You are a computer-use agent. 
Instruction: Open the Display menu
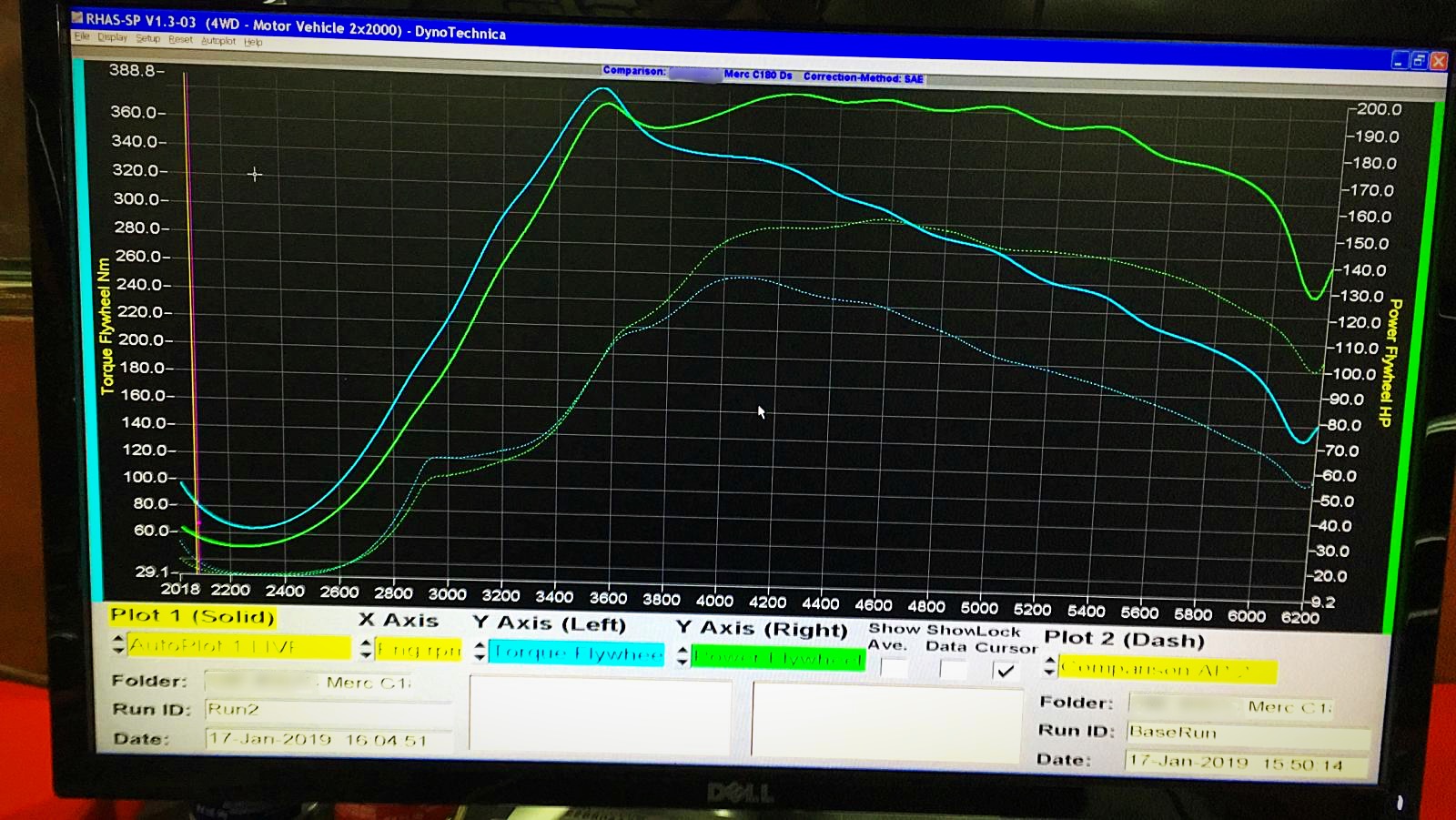pyautogui.click(x=113, y=37)
